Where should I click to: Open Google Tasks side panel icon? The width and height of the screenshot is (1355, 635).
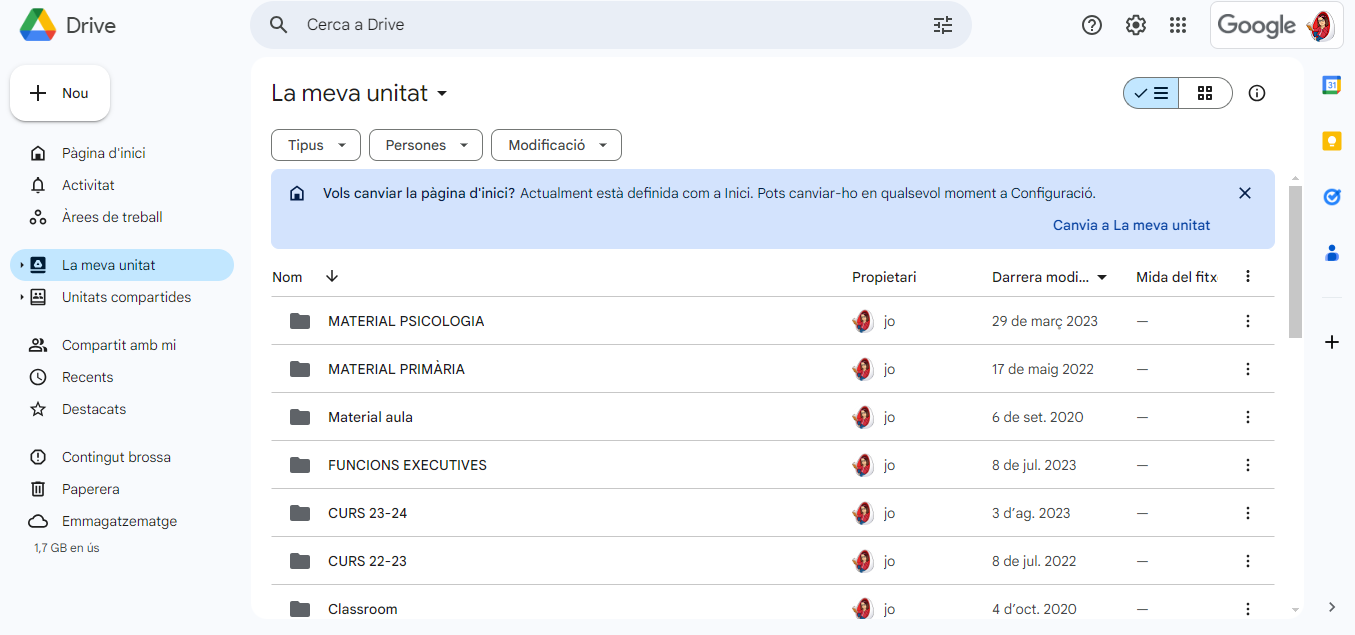1331,197
